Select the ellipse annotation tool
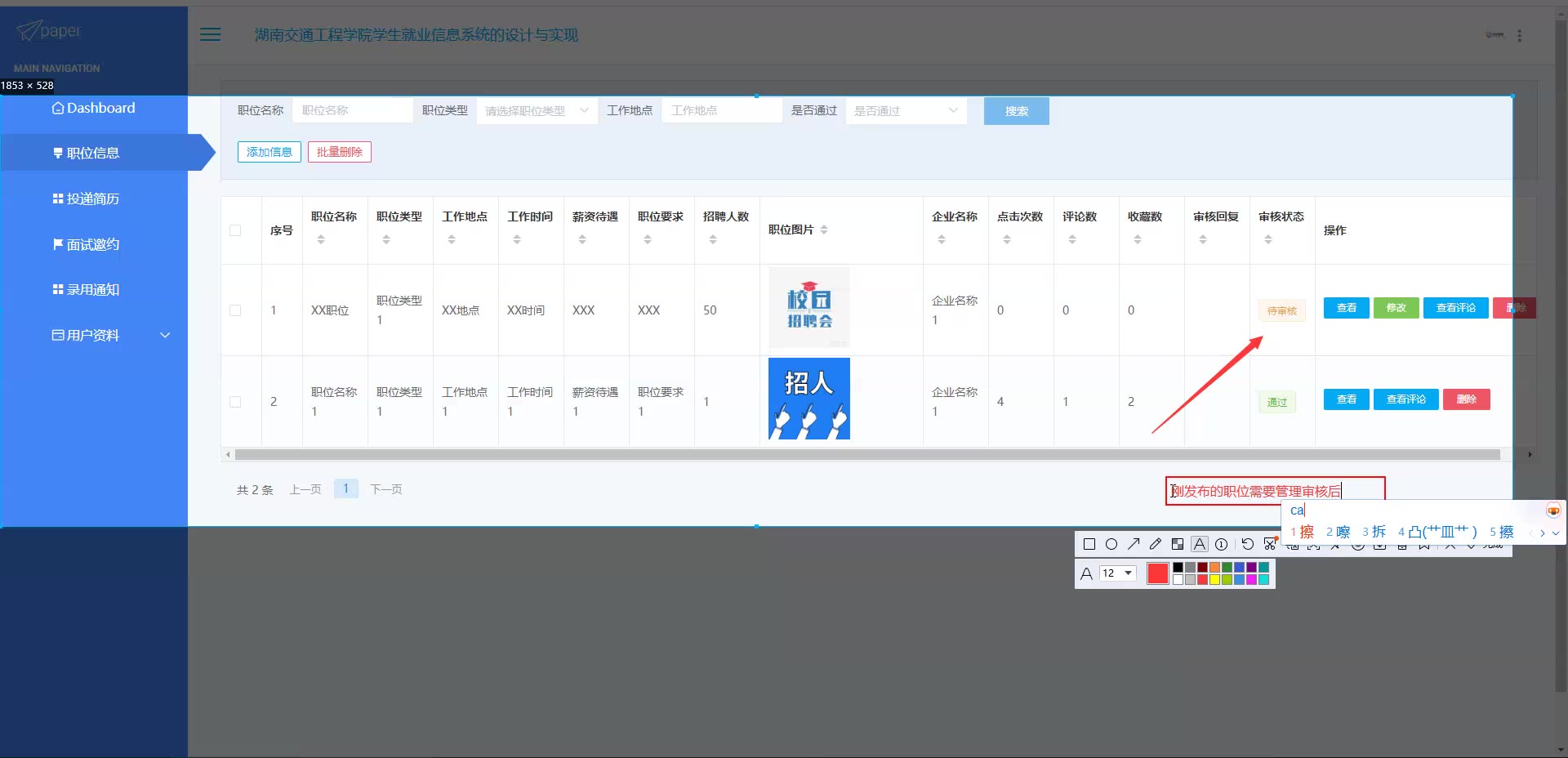The image size is (1568, 758). tap(1111, 544)
